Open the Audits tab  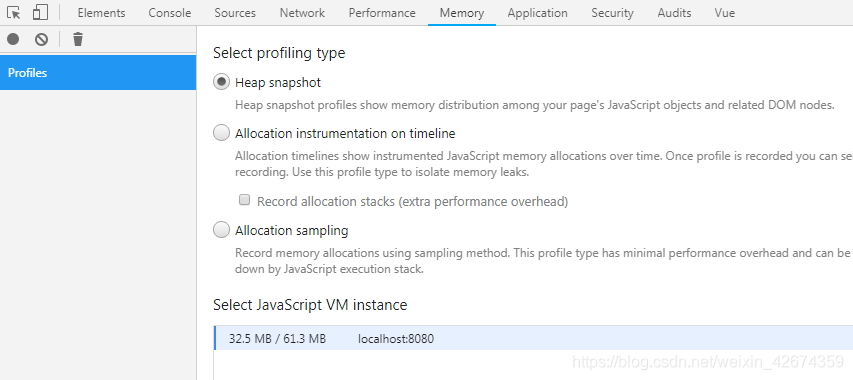pyautogui.click(x=674, y=13)
